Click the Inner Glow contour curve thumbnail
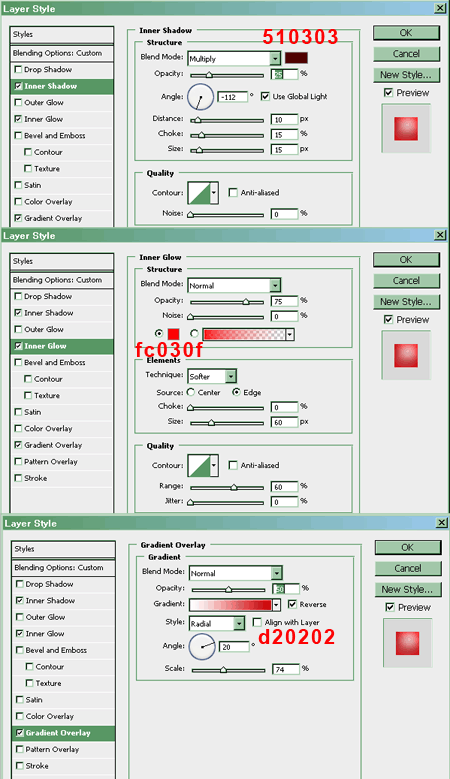The height and width of the screenshot is (779, 450). point(199,466)
